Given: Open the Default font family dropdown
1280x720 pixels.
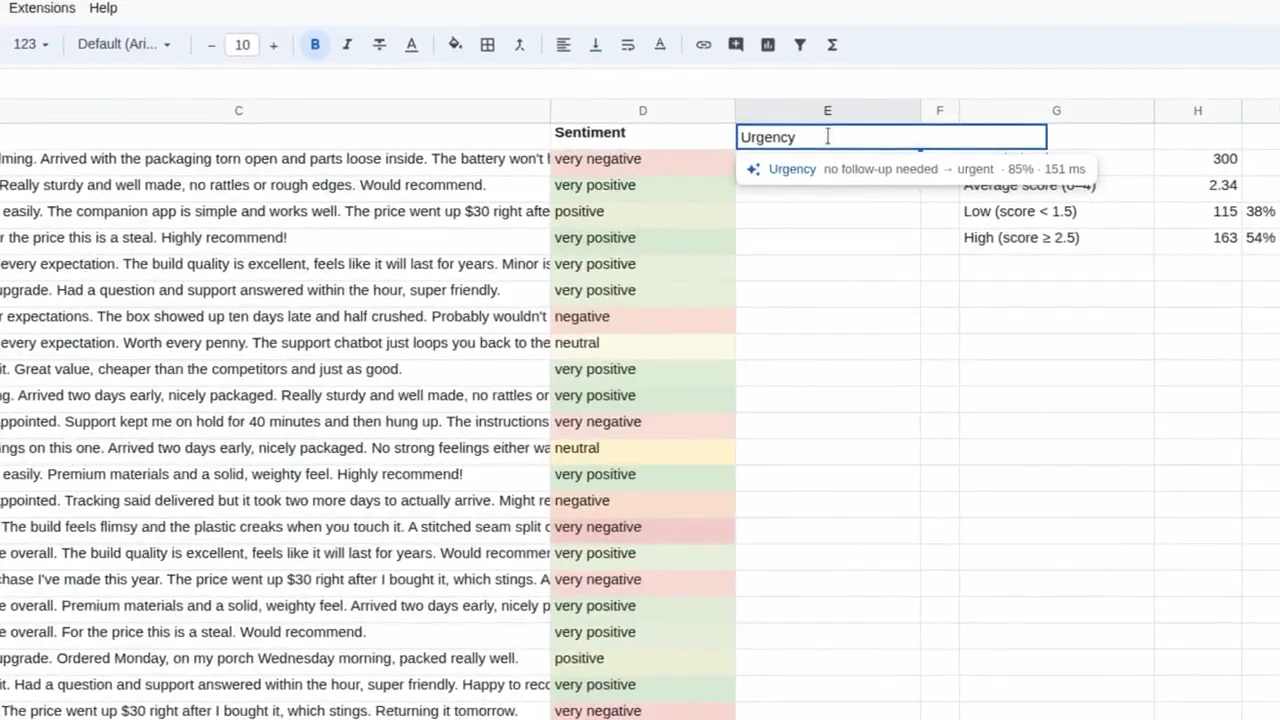Looking at the screenshot, I should point(124,44).
